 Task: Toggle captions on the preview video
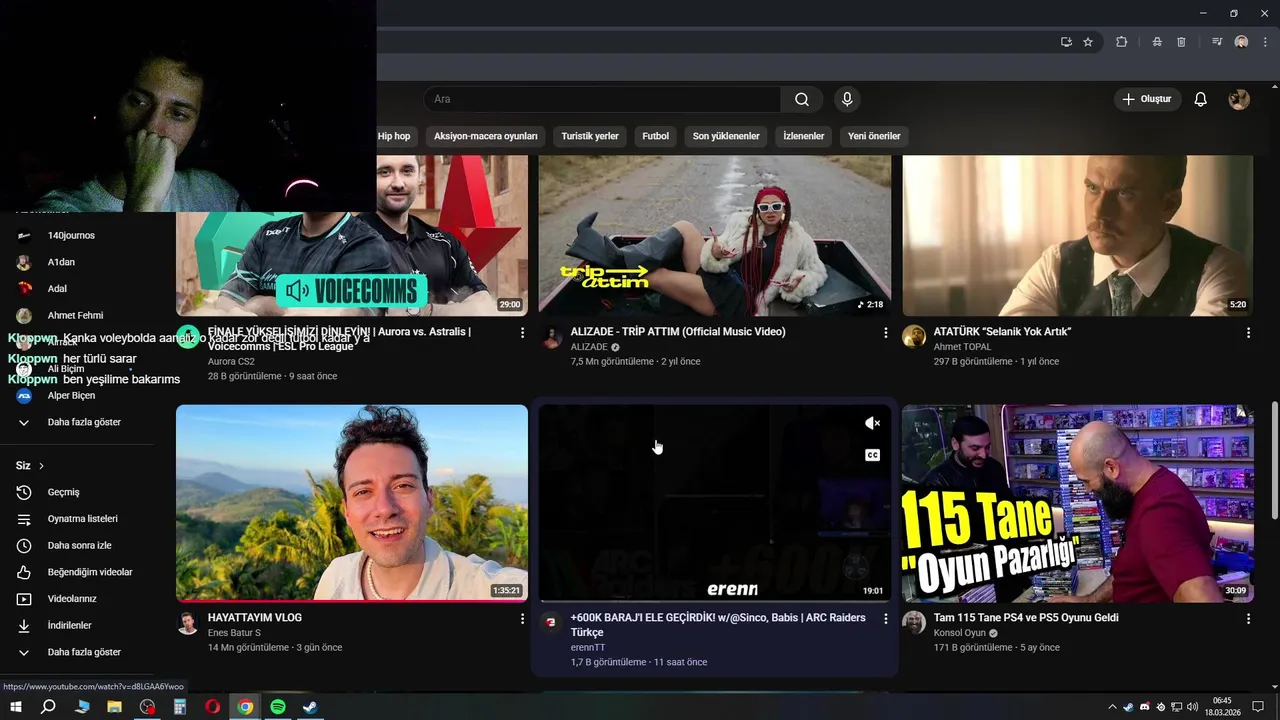(x=872, y=455)
